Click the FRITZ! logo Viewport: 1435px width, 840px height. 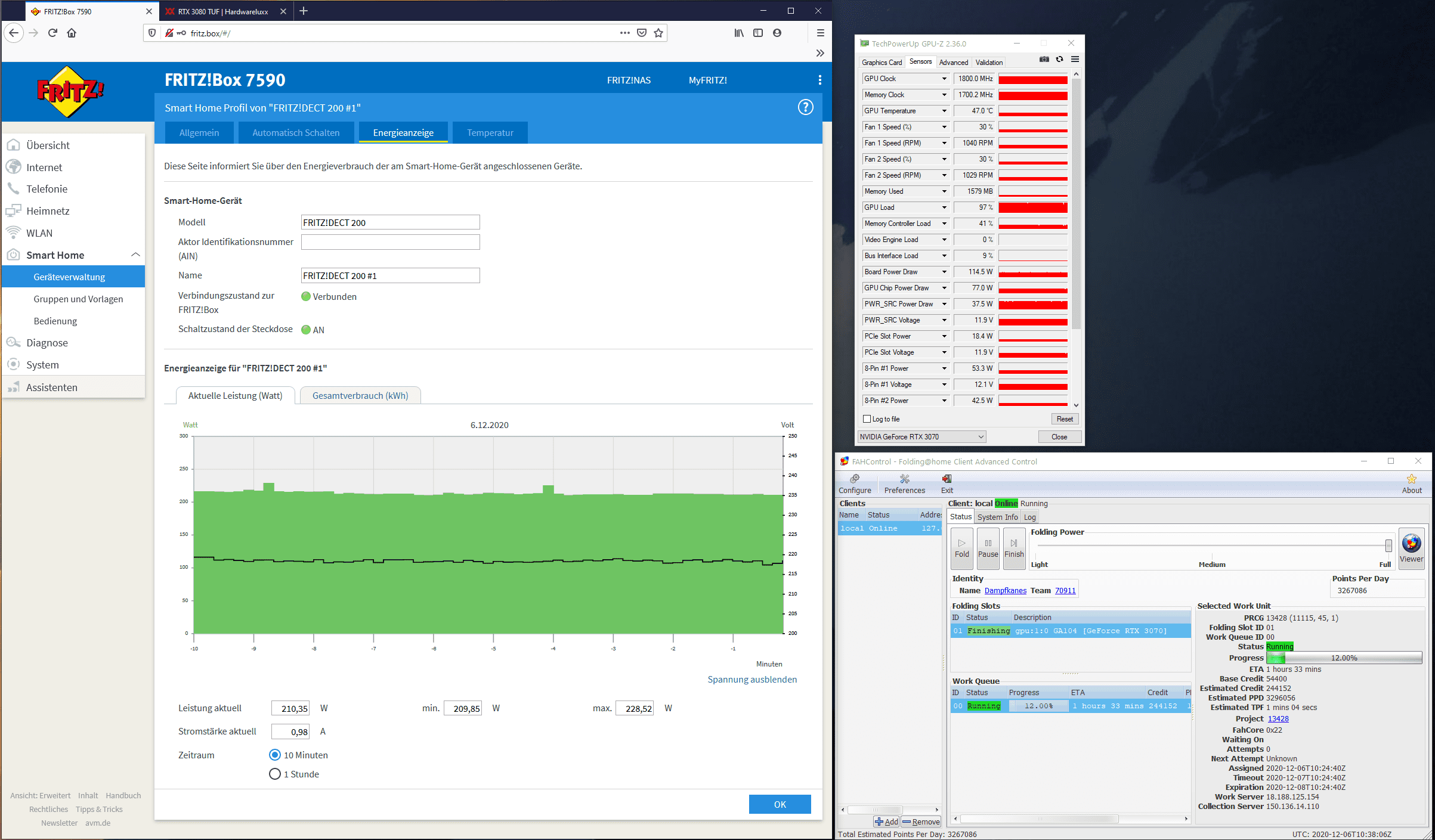pyautogui.click(x=70, y=91)
